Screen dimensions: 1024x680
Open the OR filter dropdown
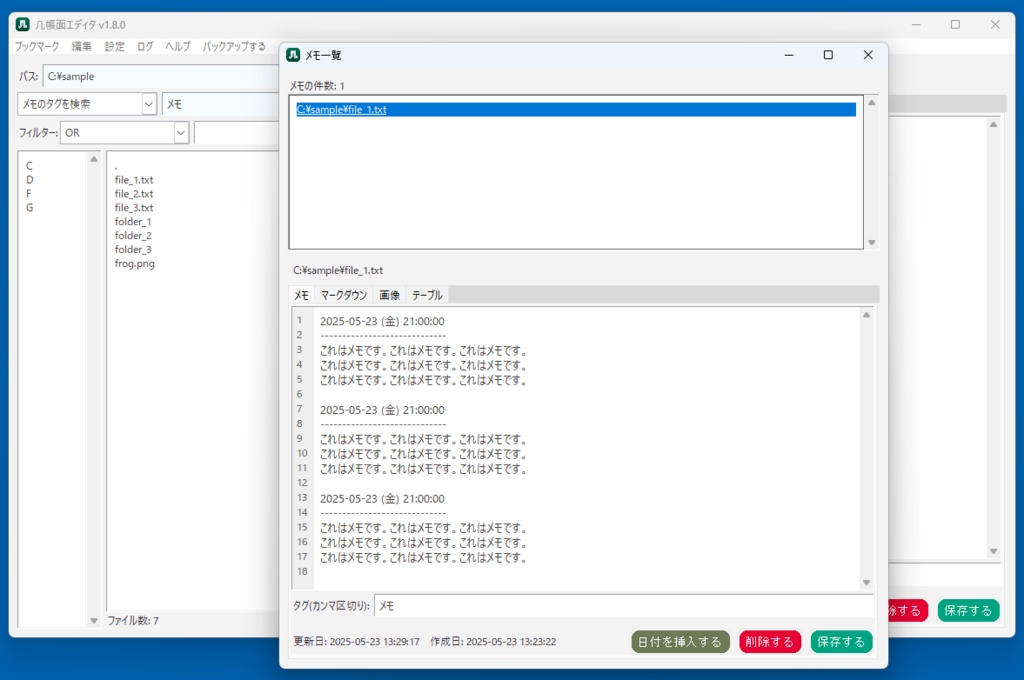pyautogui.click(x=181, y=133)
